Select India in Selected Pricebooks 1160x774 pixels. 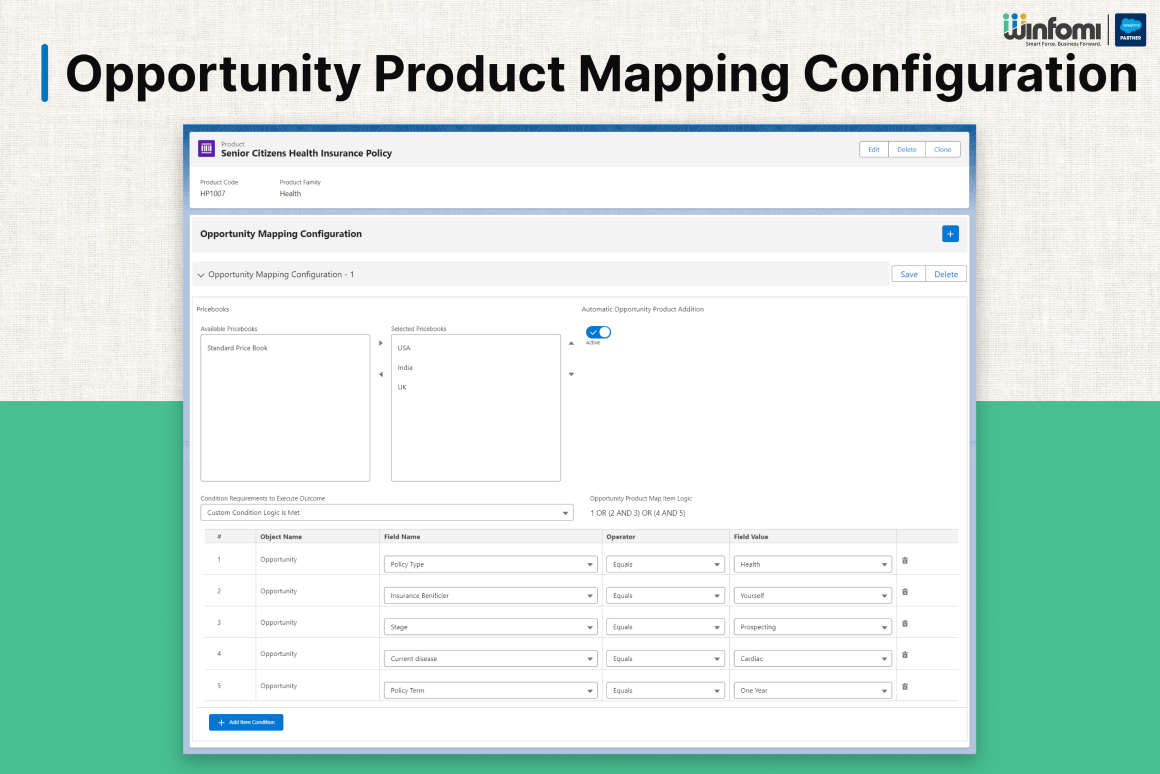tap(405, 368)
